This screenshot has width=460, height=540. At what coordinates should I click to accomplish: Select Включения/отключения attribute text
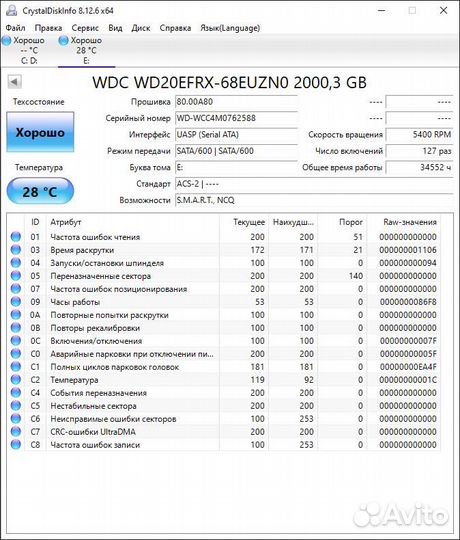96,341
